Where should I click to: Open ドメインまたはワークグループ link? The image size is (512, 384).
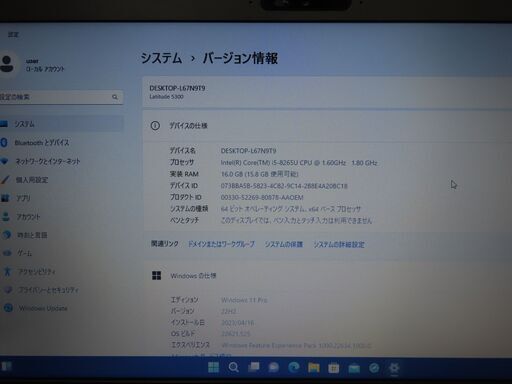tap(221, 244)
